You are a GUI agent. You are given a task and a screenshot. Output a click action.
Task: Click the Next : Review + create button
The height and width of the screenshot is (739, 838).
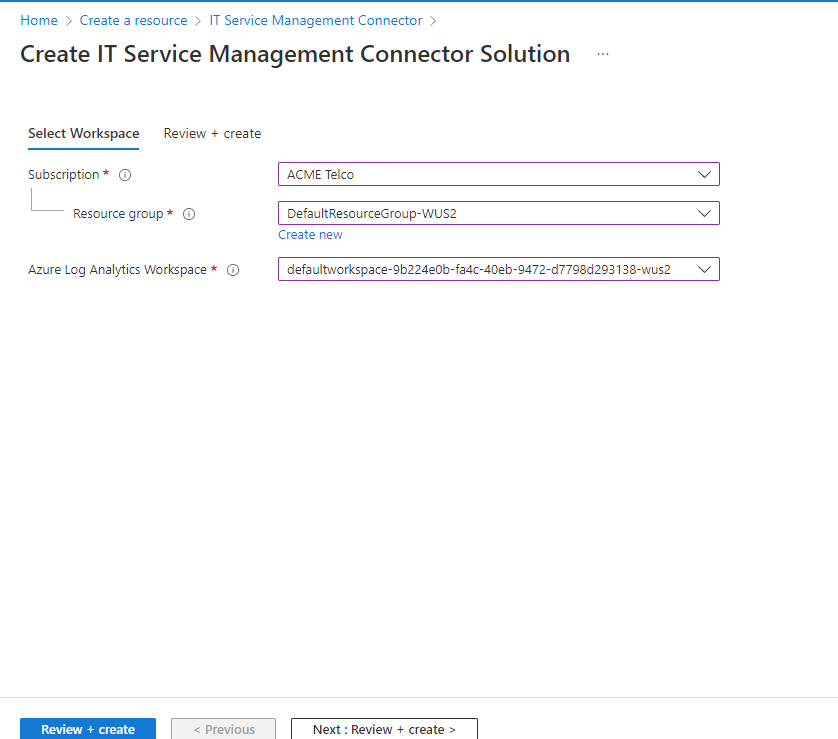click(384, 729)
